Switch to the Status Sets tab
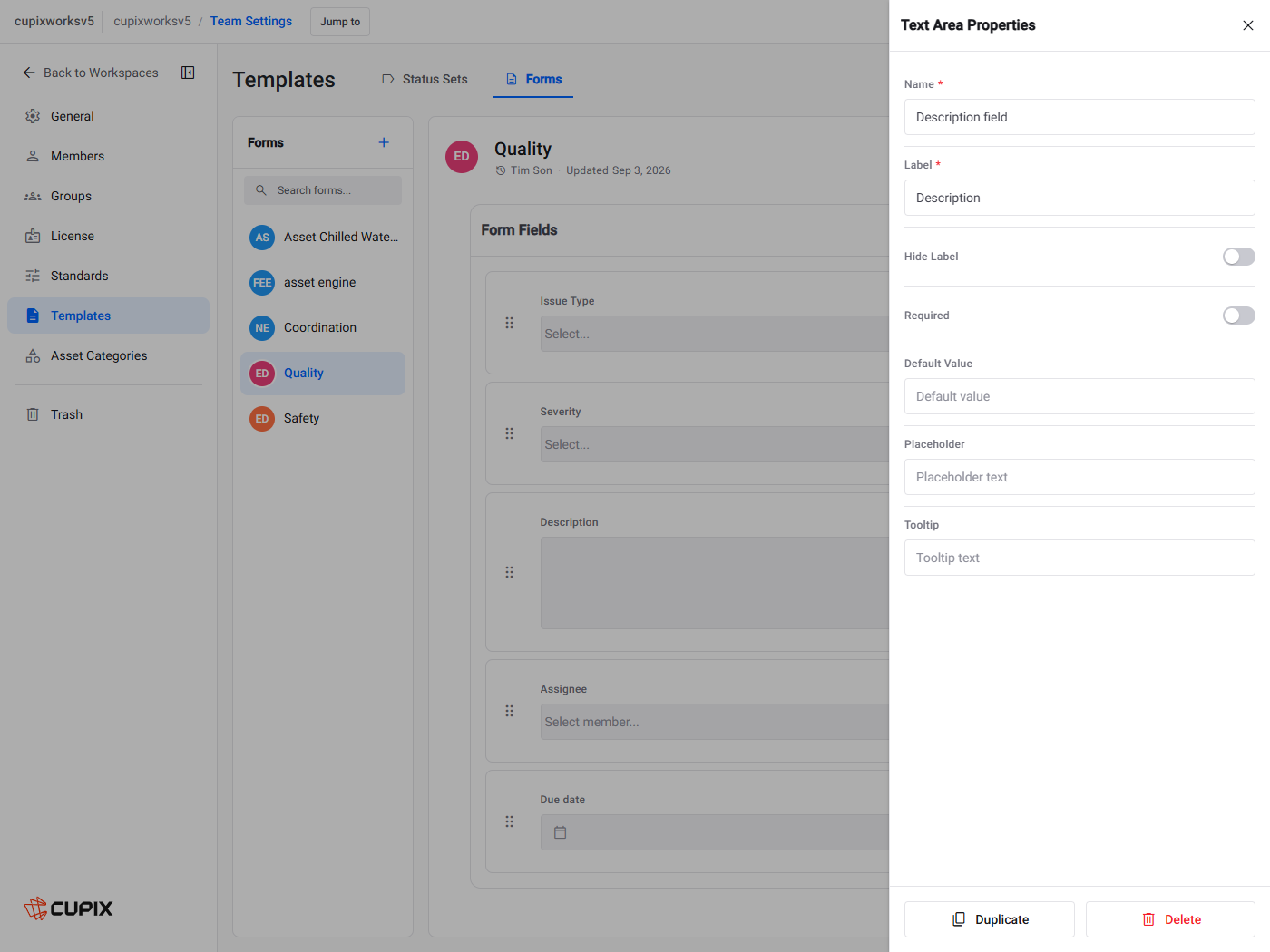The image size is (1270, 952). tap(425, 79)
